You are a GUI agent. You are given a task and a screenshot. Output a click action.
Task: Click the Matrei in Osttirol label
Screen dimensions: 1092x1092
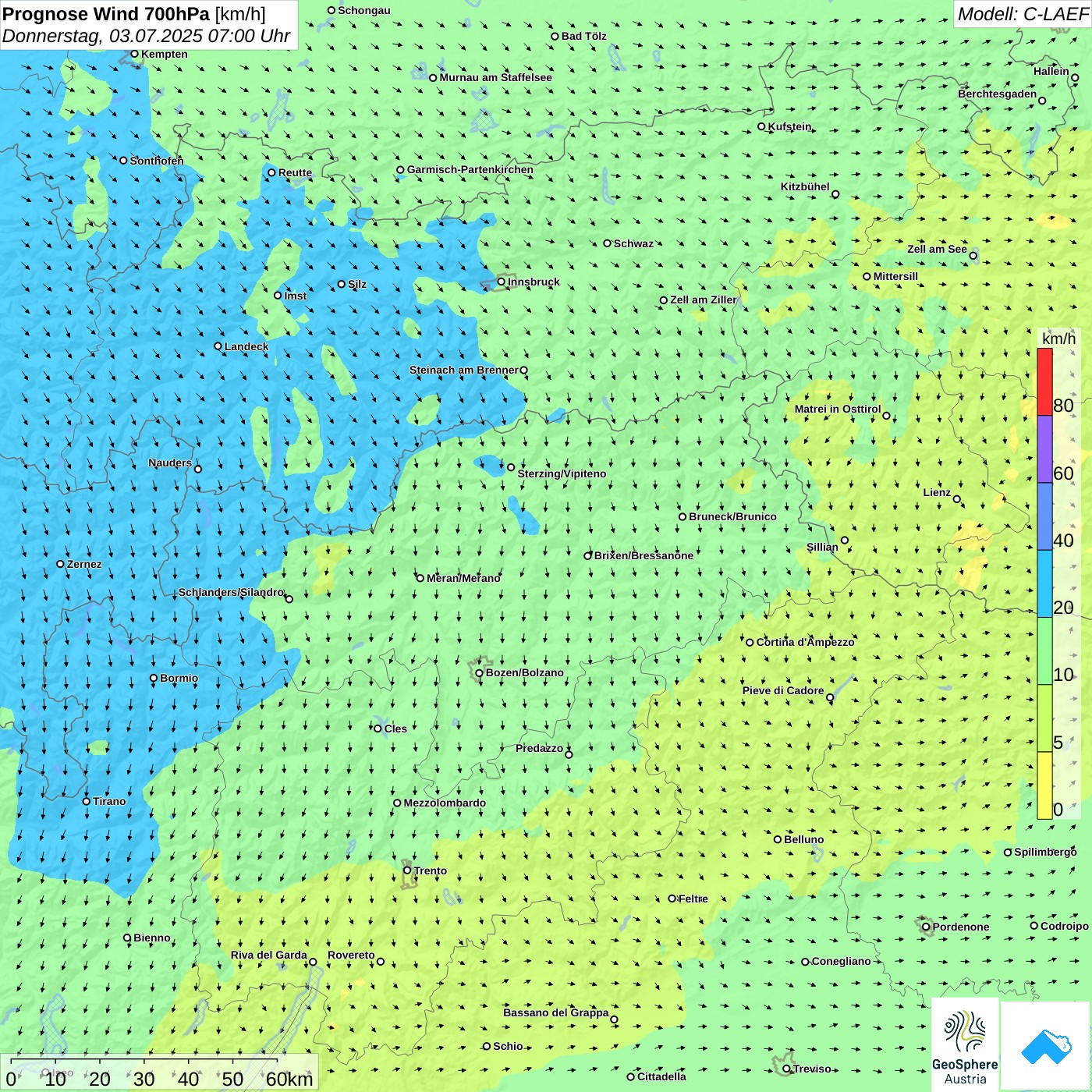(x=838, y=409)
